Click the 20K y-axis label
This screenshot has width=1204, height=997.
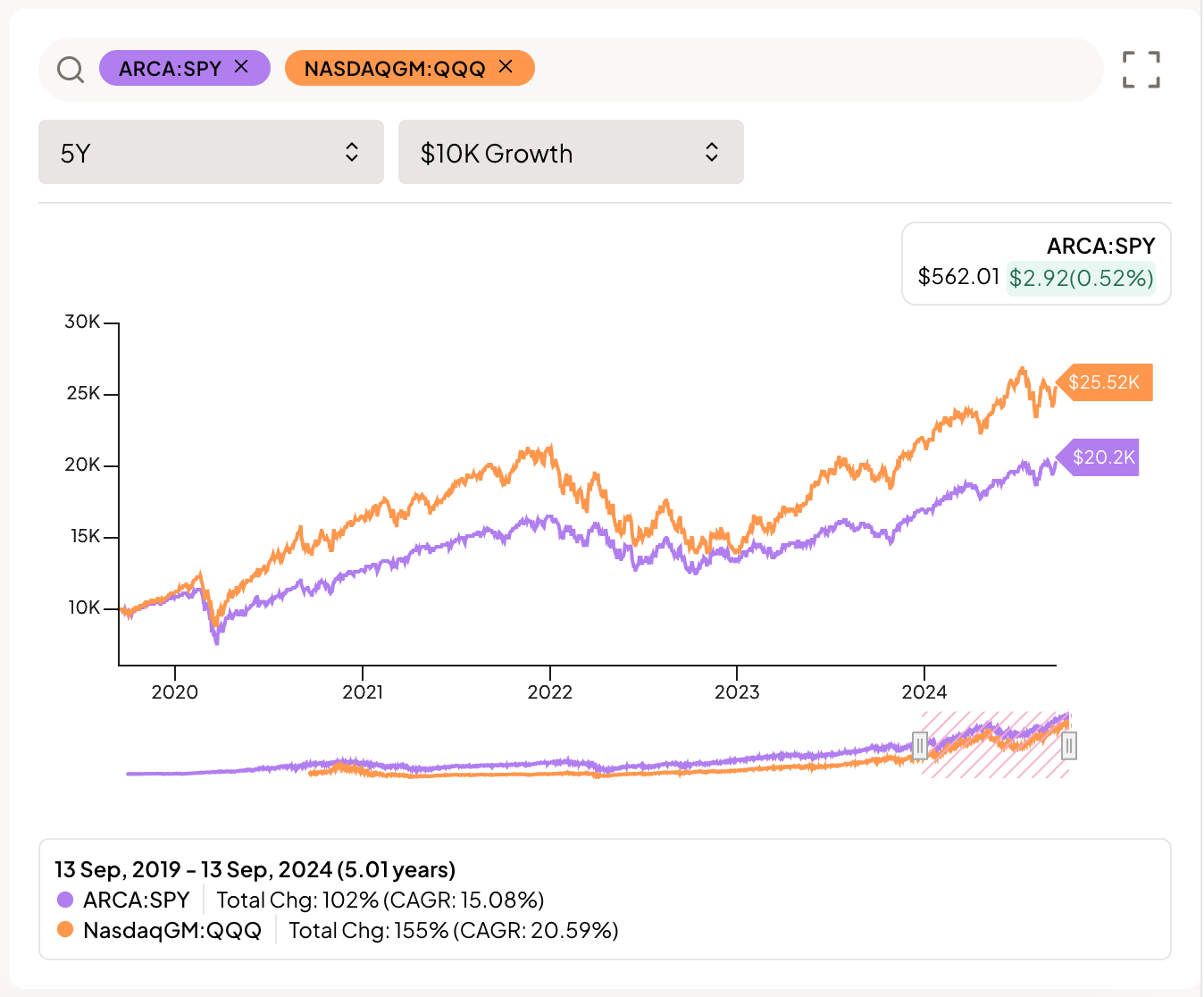82,465
